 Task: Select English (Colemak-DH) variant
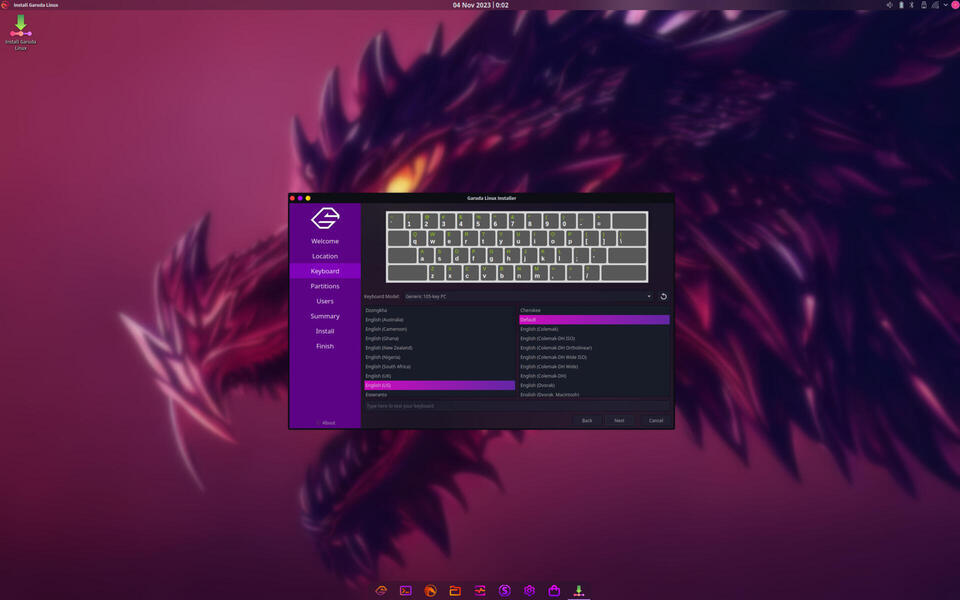tap(594, 376)
